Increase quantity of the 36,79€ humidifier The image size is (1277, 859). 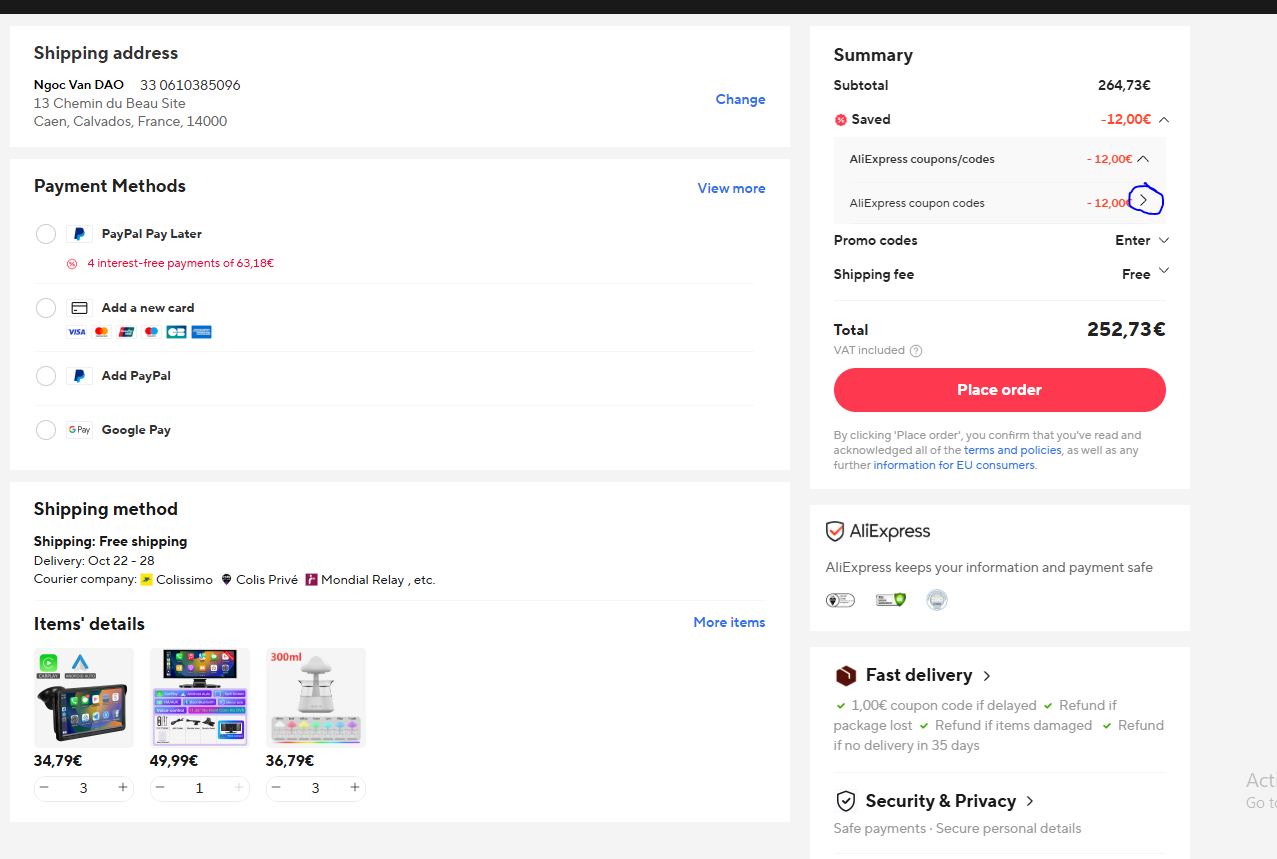pyautogui.click(x=355, y=788)
